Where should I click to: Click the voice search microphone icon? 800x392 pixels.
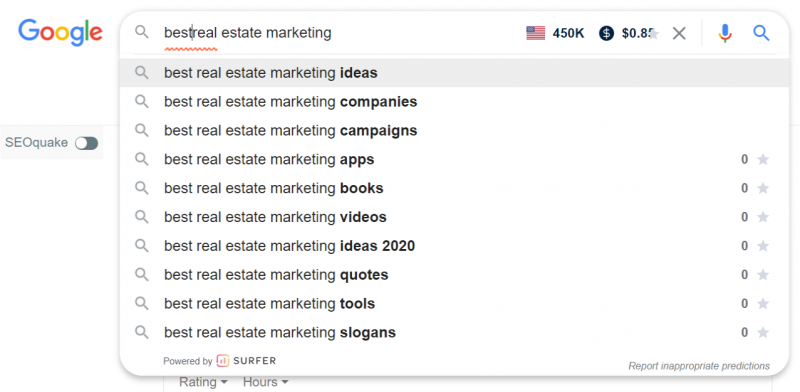click(724, 34)
